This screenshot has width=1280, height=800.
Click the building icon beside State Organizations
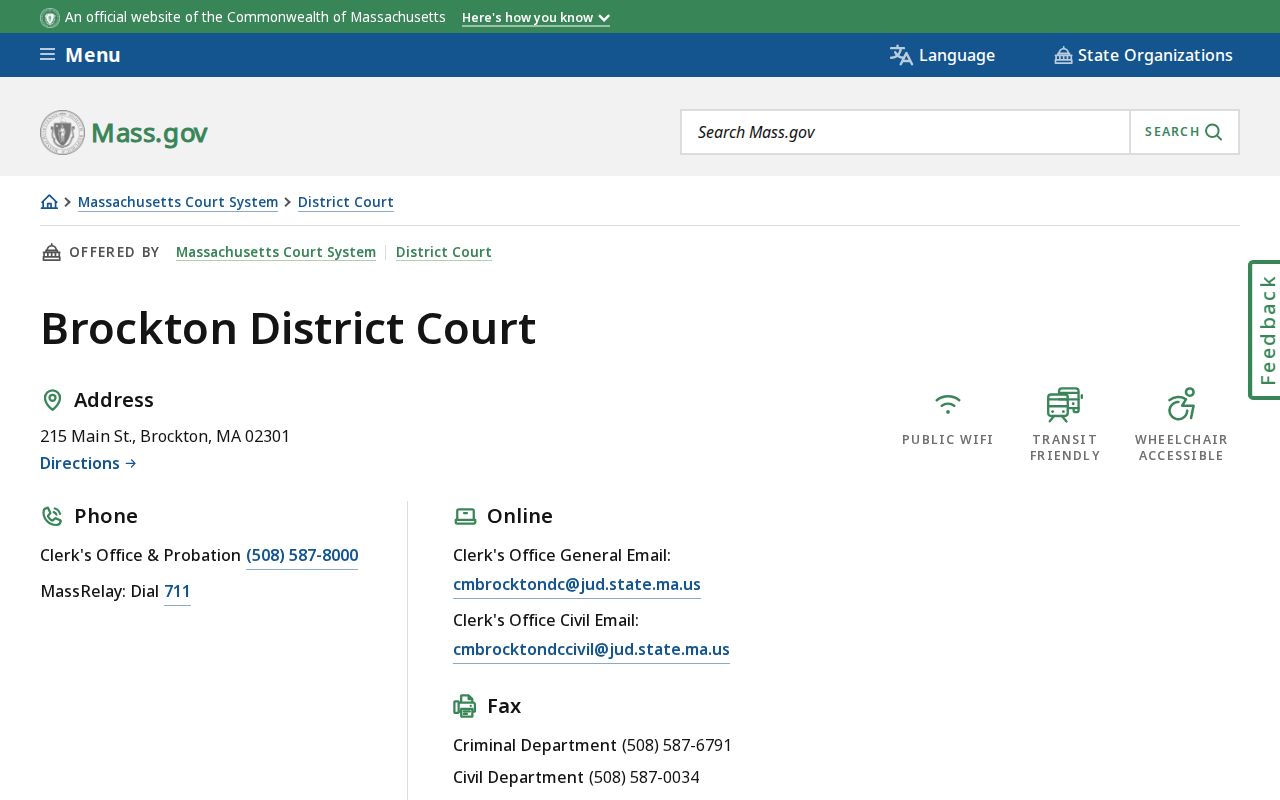[1063, 55]
